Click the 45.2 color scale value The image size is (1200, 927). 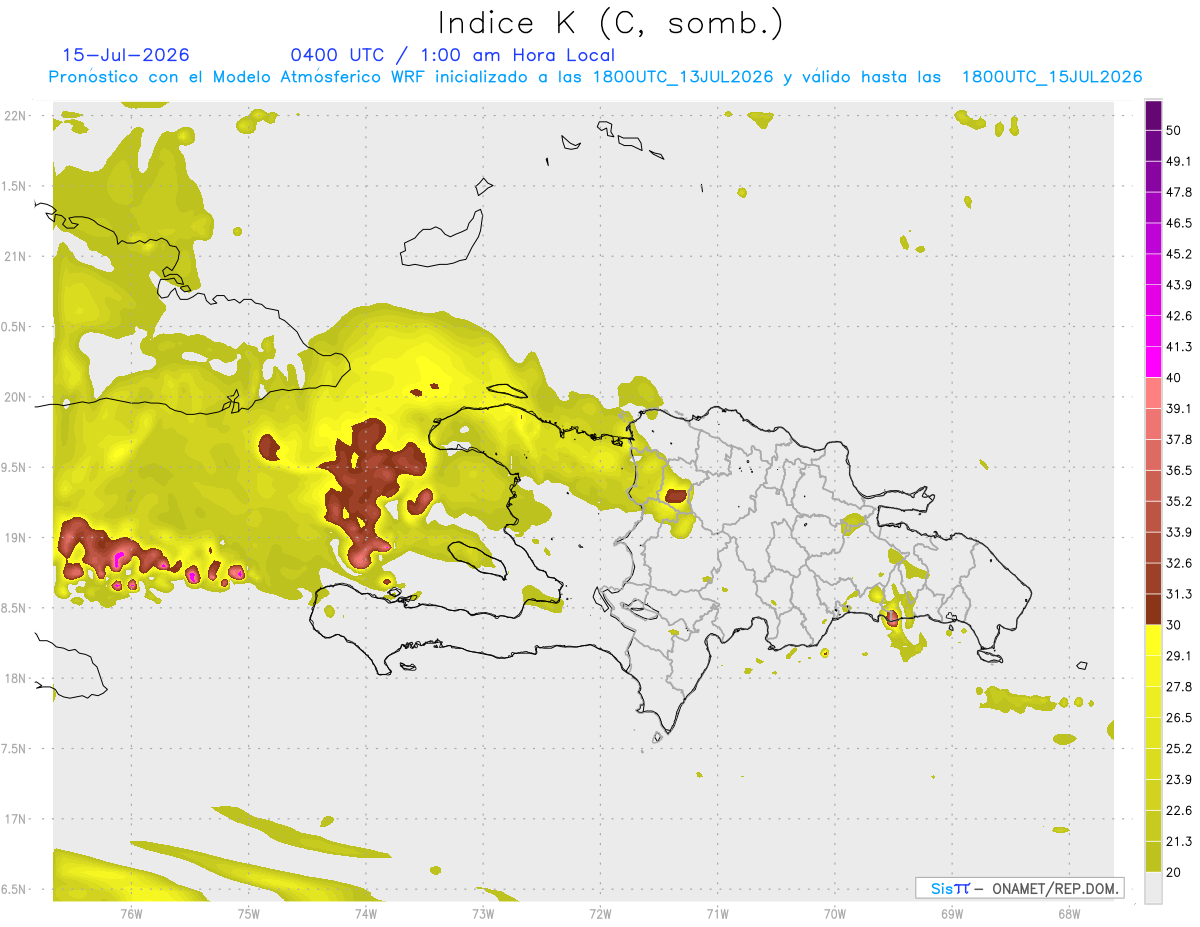click(x=1179, y=254)
